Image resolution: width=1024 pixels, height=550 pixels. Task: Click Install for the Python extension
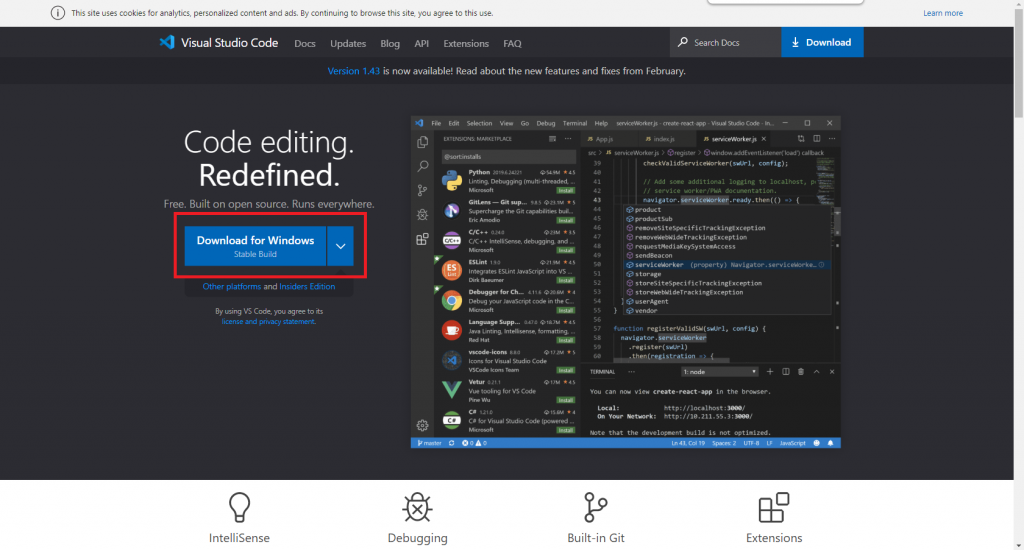[566, 190]
